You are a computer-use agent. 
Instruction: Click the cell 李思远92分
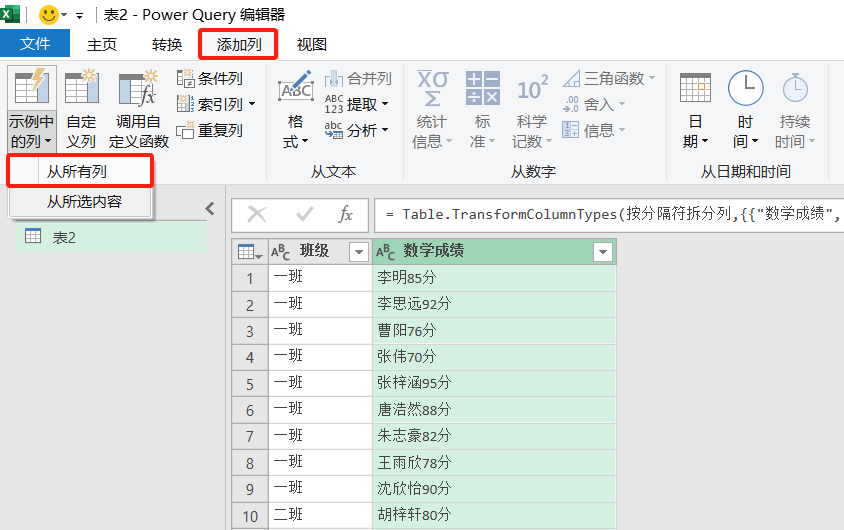point(494,304)
